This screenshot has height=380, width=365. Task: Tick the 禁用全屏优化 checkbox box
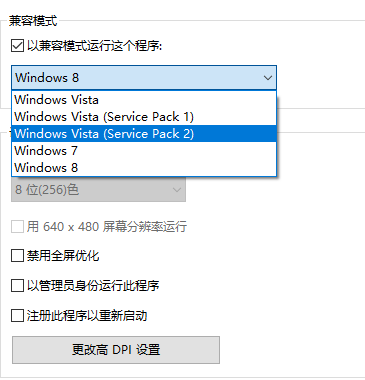pyautogui.click(x=17, y=256)
